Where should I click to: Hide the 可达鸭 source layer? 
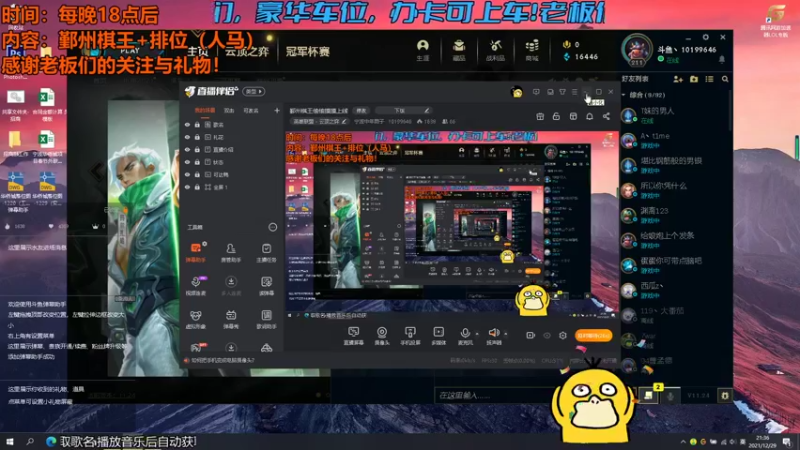point(187,174)
